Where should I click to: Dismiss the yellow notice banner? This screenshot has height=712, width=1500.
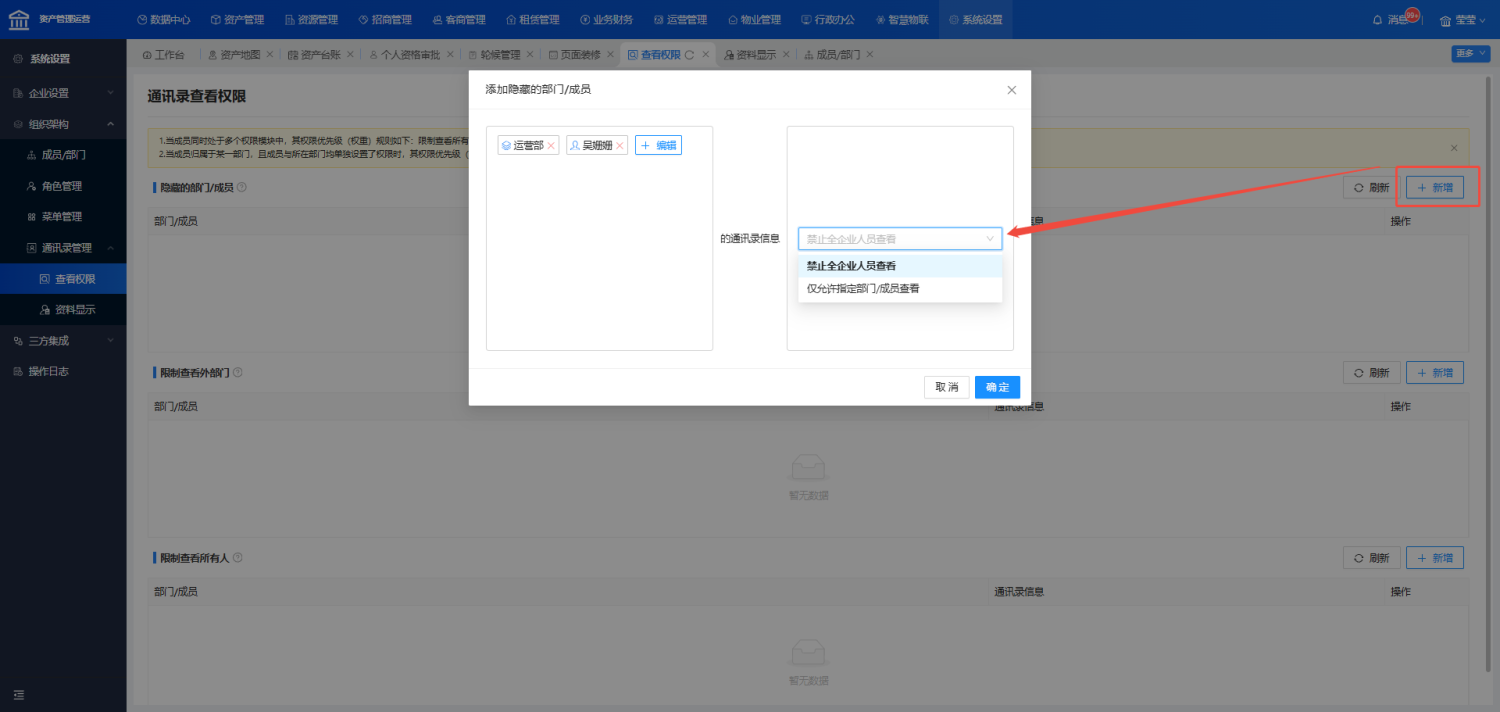1454,148
